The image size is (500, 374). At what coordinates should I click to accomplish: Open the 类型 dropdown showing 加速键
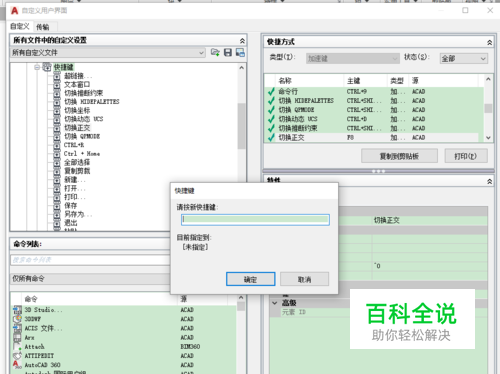coord(353,59)
